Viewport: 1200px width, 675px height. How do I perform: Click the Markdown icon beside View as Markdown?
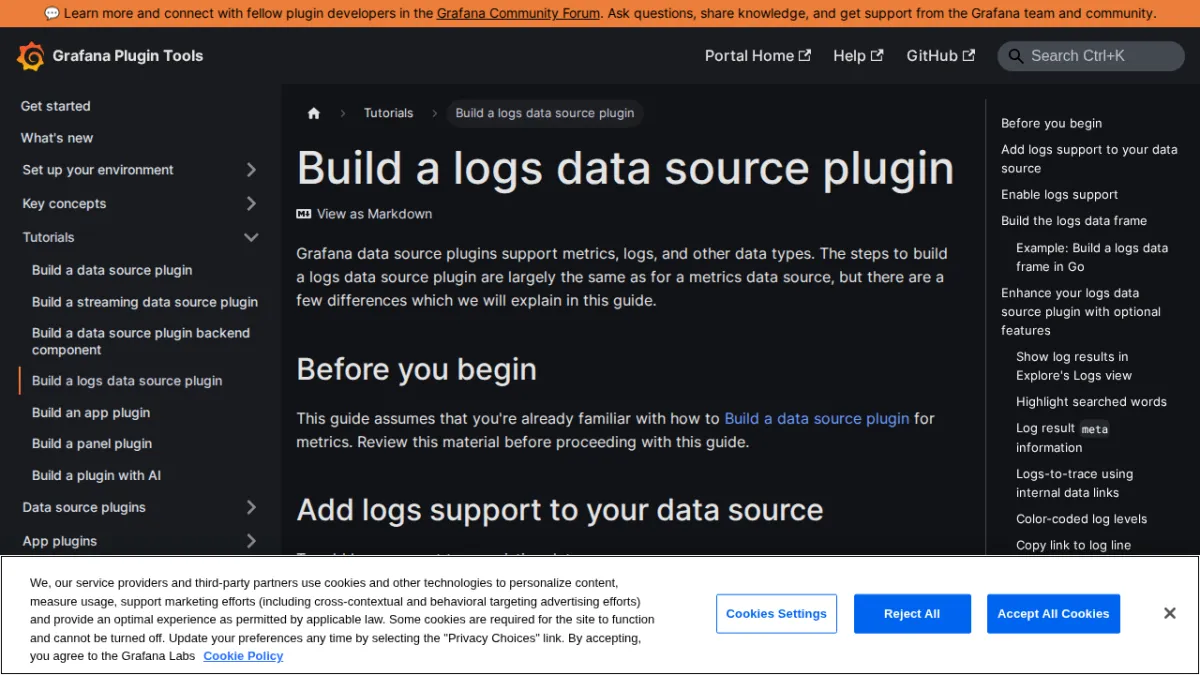click(304, 214)
